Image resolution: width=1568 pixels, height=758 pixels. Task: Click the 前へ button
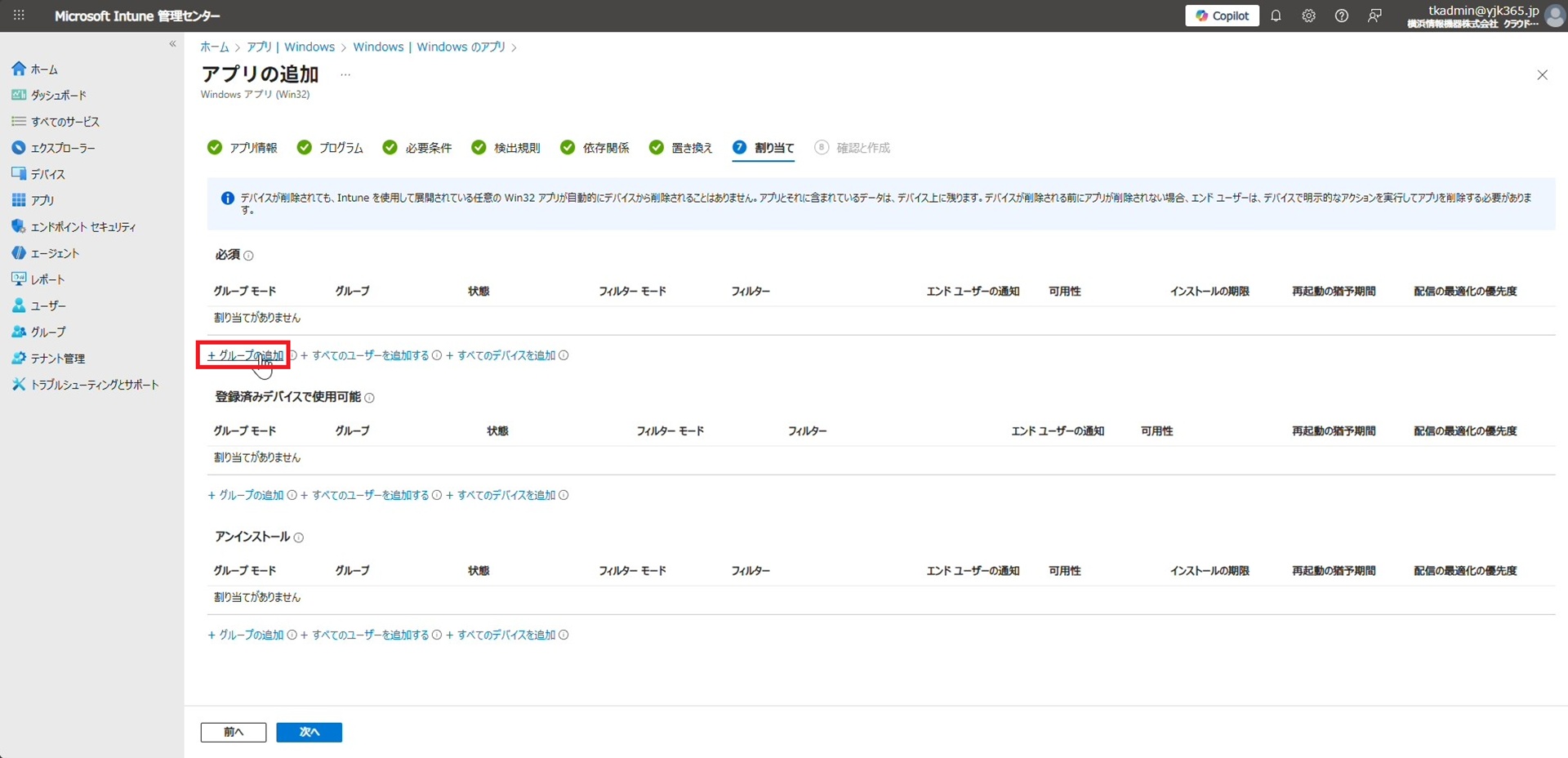[234, 732]
